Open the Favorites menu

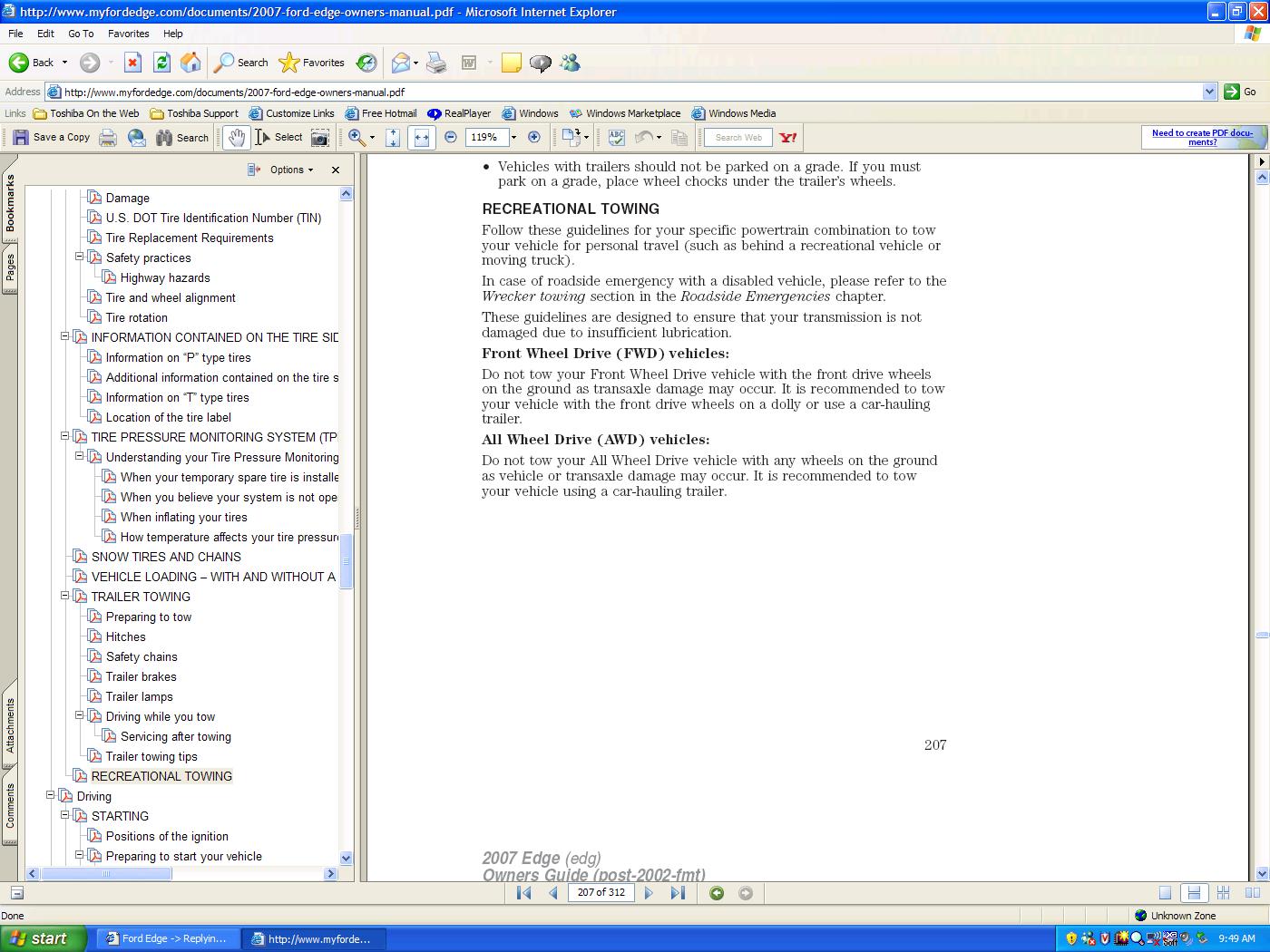point(128,34)
